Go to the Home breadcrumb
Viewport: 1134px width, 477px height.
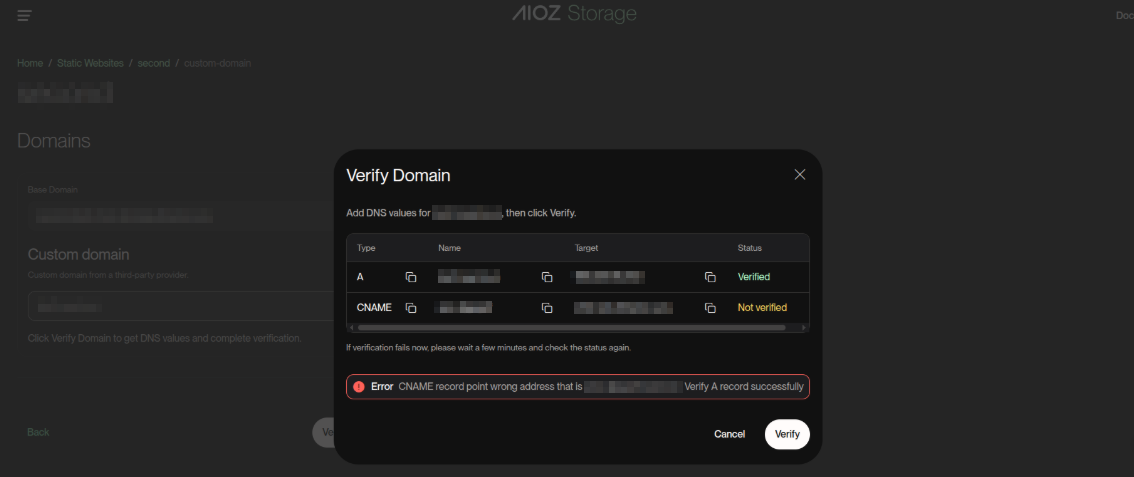coord(30,63)
